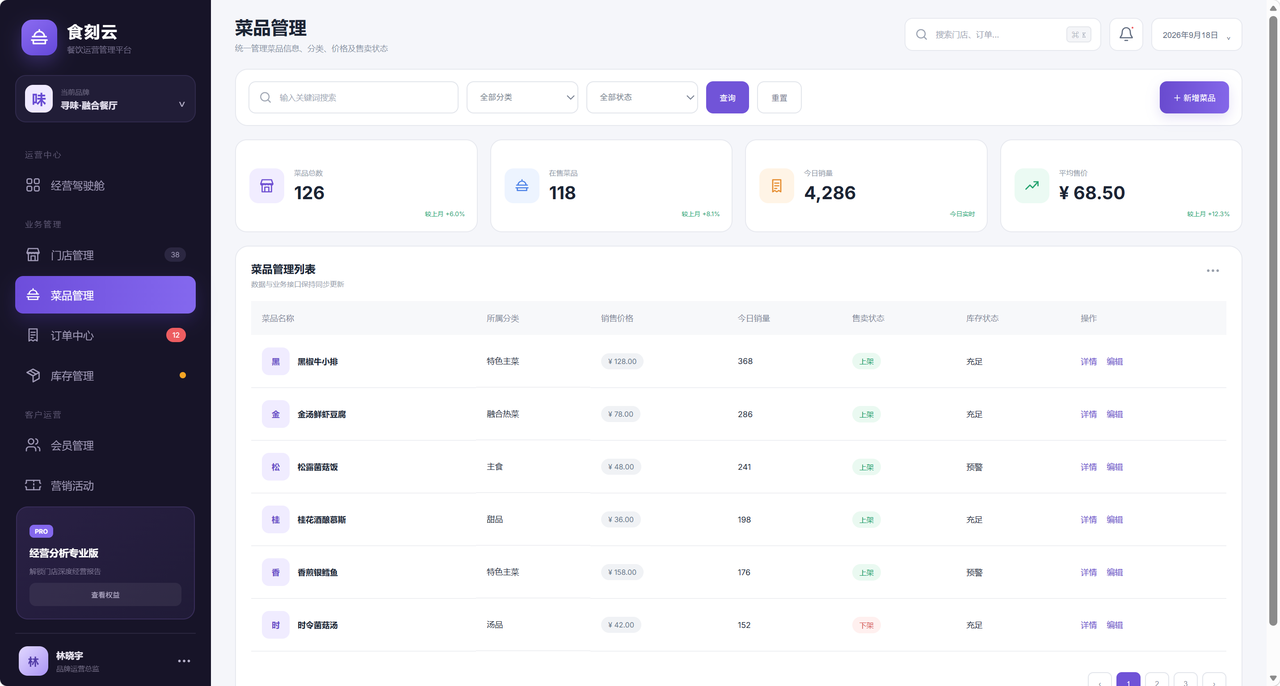
Task: Open the 2026年9月18日 date picker
Action: coord(1197,35)
